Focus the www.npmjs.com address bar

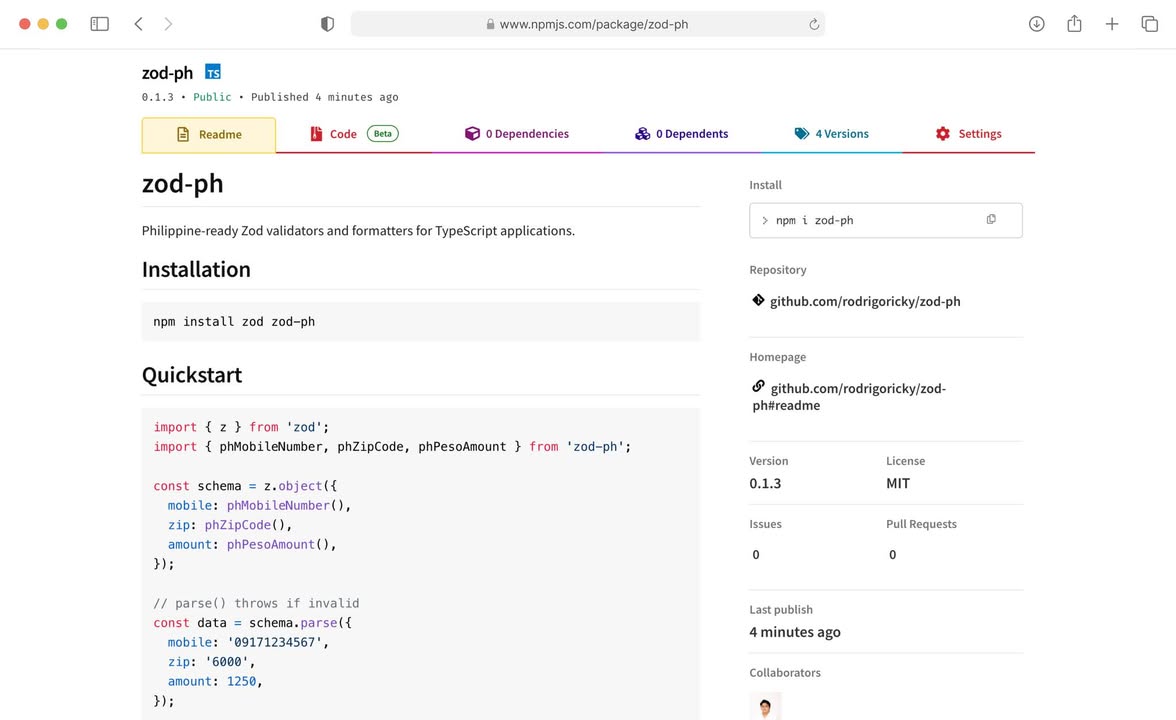click(x=587, y=24)
